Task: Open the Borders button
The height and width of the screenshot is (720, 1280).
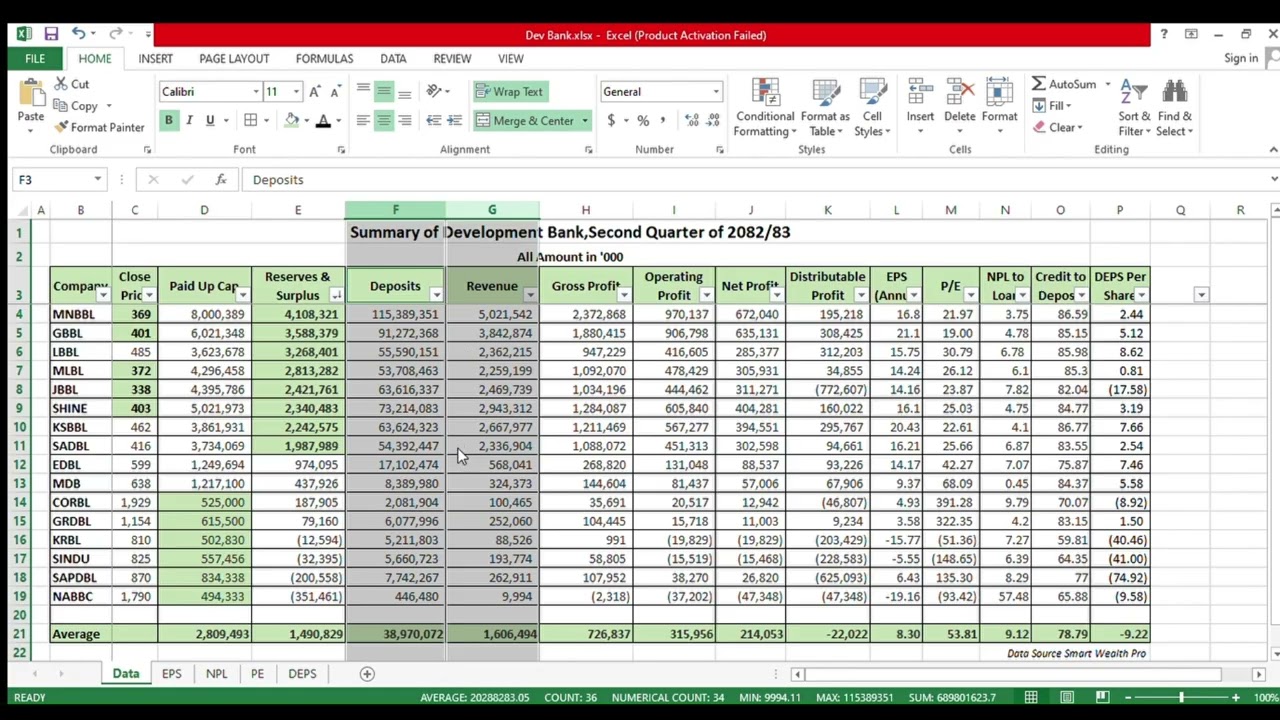Action: (251, 120)
